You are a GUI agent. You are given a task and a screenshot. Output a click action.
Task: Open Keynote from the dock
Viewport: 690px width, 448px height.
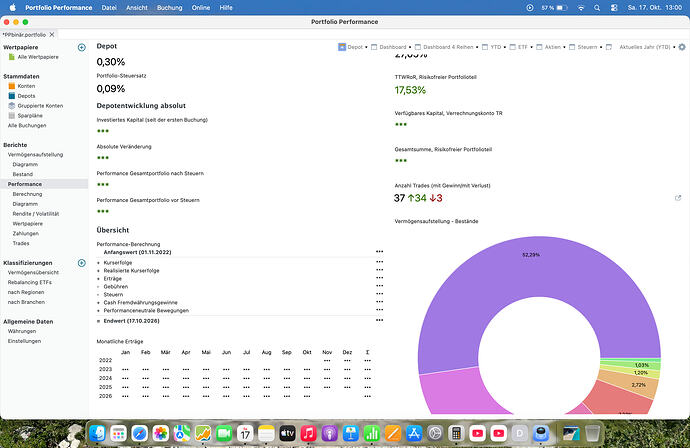pos(351,433)
